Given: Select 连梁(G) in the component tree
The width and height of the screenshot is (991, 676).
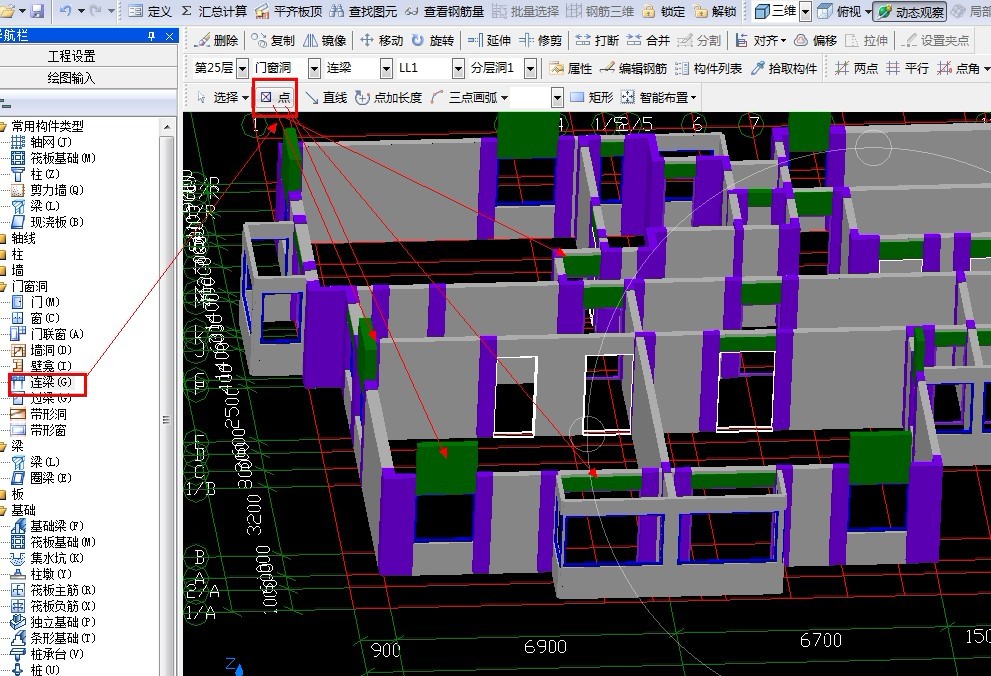Looking at the screenshot, I should 42,382.
